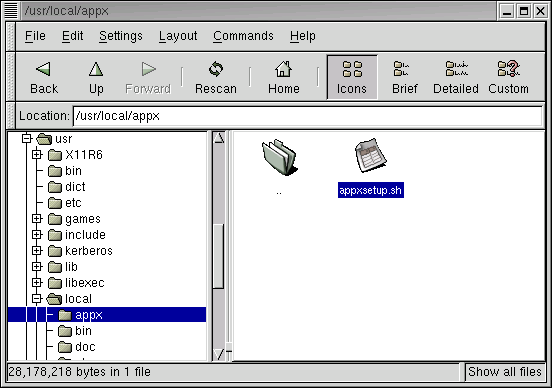The width and height of the screenshot is (552, 388).
Task: Rescan the current directory
Action: [x=216, y=78]
